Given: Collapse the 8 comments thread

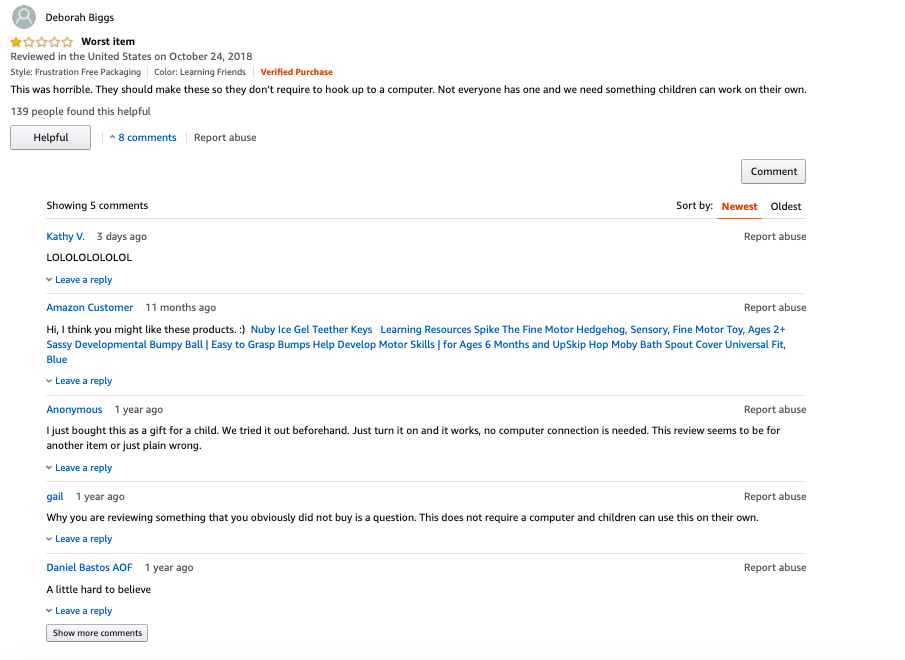Looking at the screenshot, I should (143, 138).
